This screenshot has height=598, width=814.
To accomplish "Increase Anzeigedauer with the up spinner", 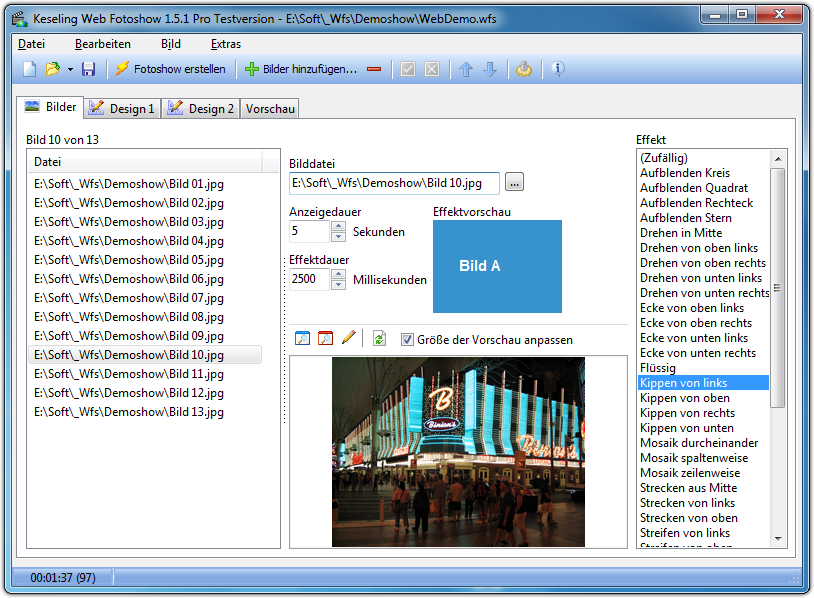I will [338, 226].
